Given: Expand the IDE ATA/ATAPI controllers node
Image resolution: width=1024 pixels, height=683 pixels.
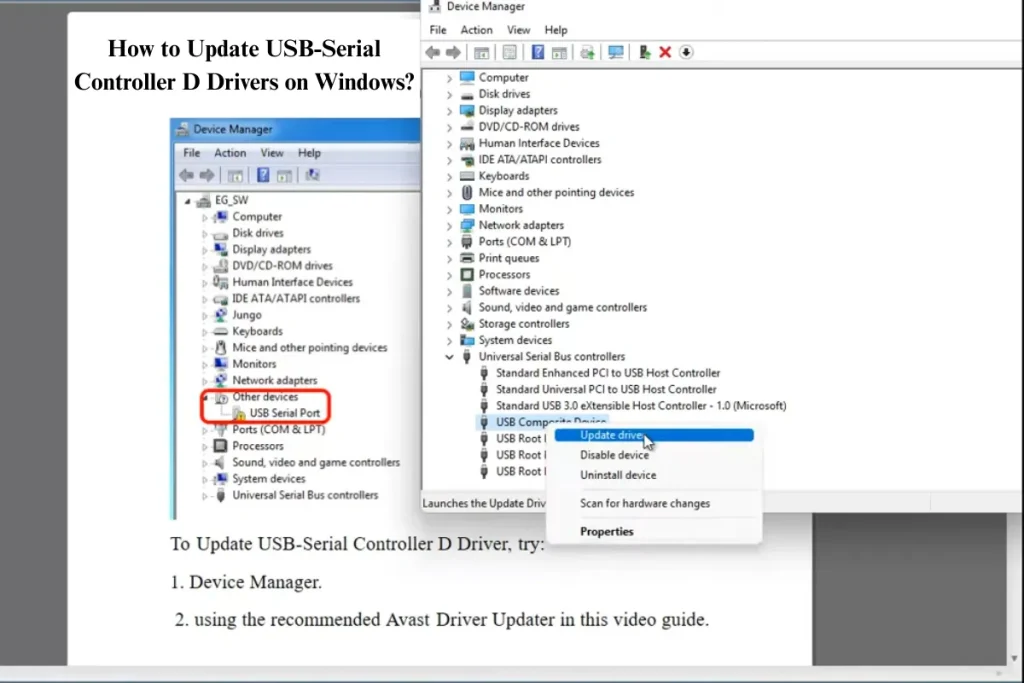Looking at the screenshot, I should click(x=449, y=159).
